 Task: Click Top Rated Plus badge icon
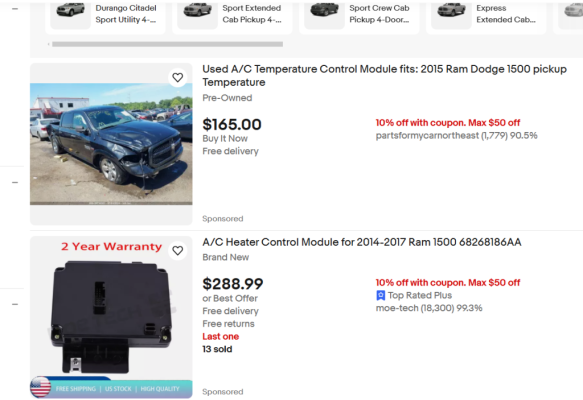(380, 296)
